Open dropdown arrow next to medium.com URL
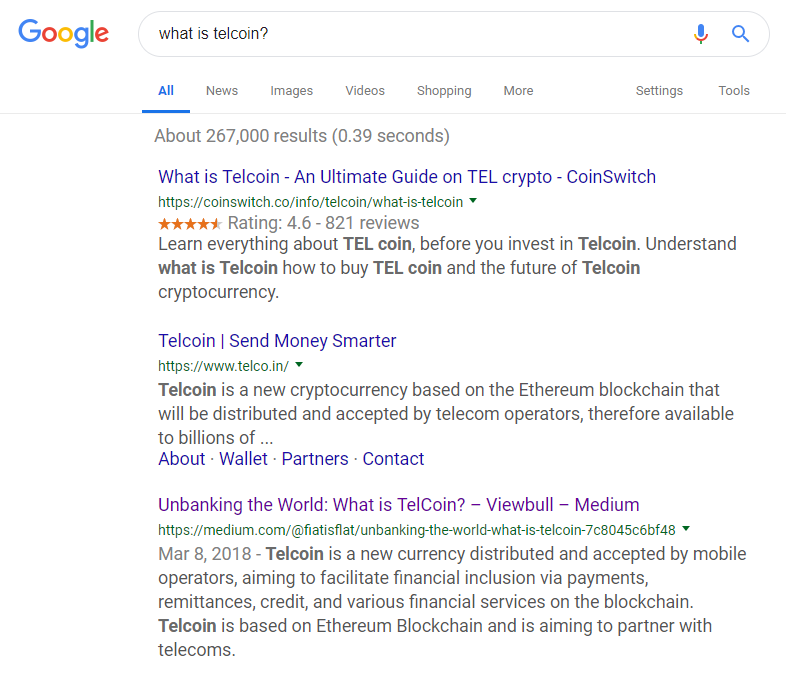Image resolution: width=786 pixels, height=688 pixels. click(686, 529)
